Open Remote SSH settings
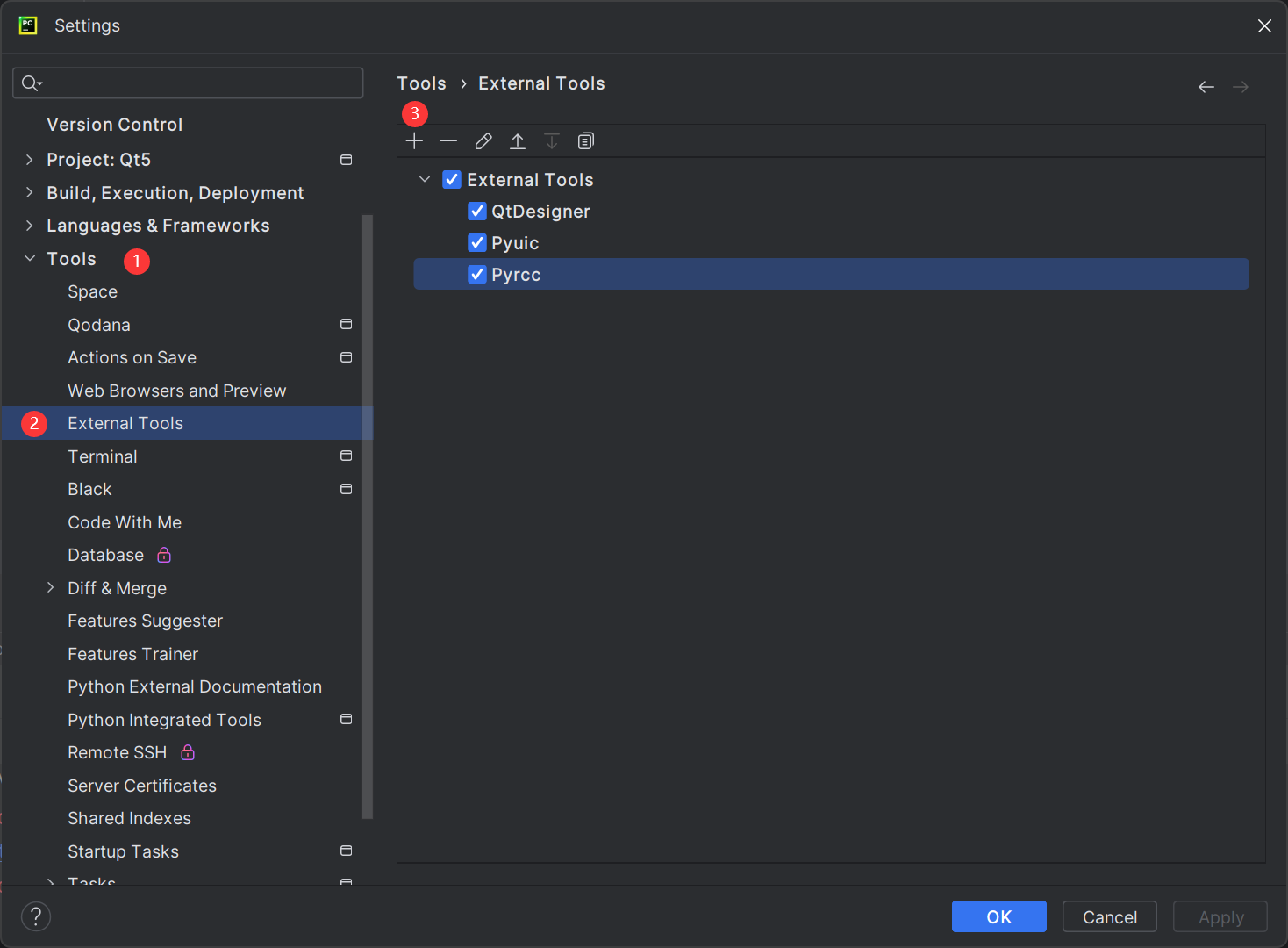Image resolution: width=1288 pixels, height=948 pixels. pos(117,752)
